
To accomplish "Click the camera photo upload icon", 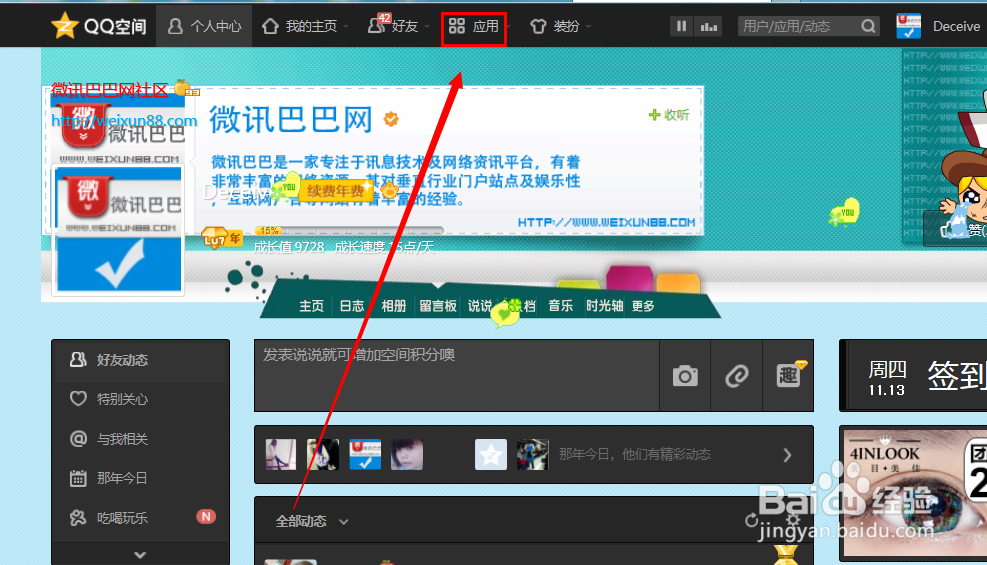I will pyautogui.click(x=685, y=376).
